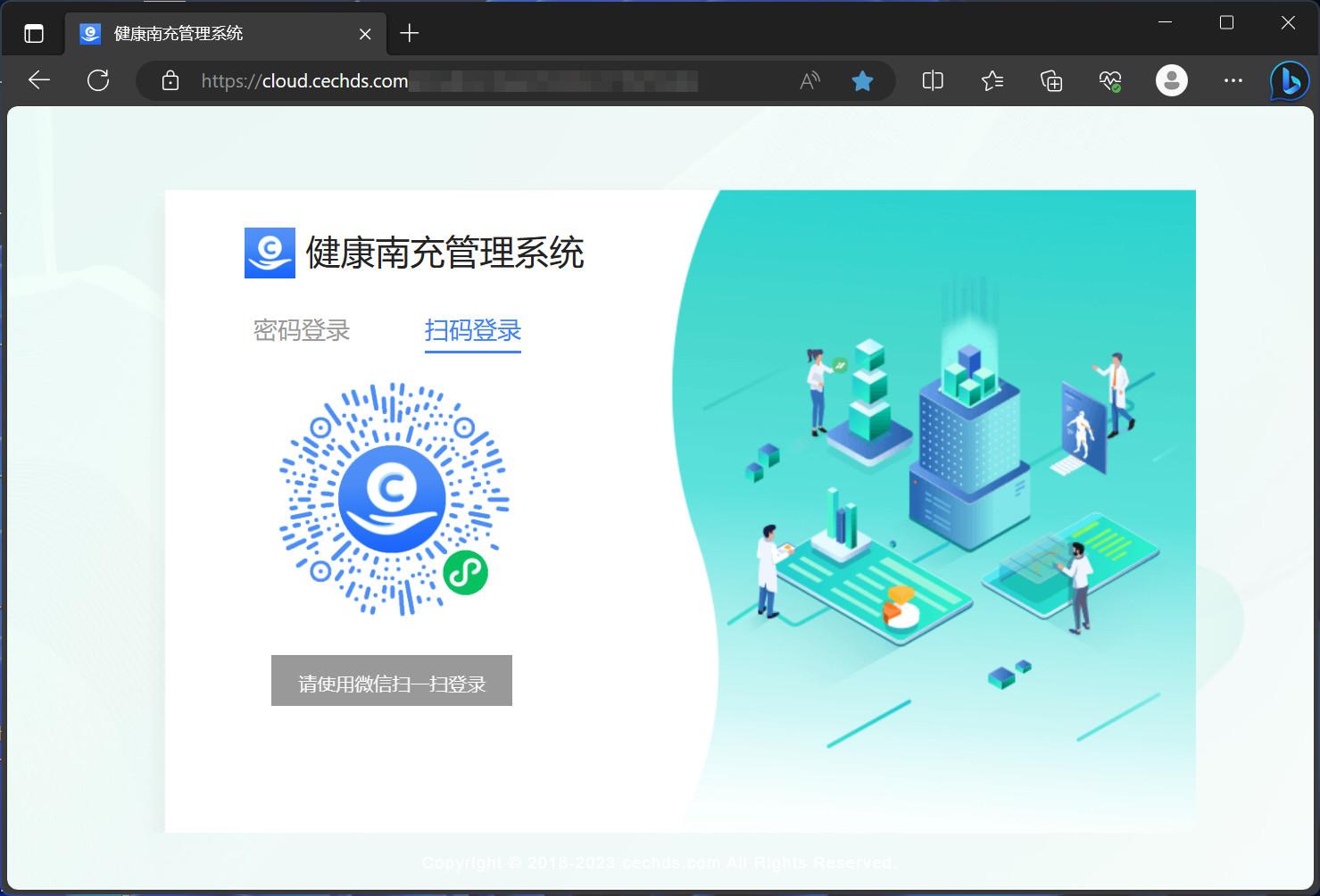Activate the Read aloud icon
The width and height of the screenshot is (1320, 896).
click(809, 81)
